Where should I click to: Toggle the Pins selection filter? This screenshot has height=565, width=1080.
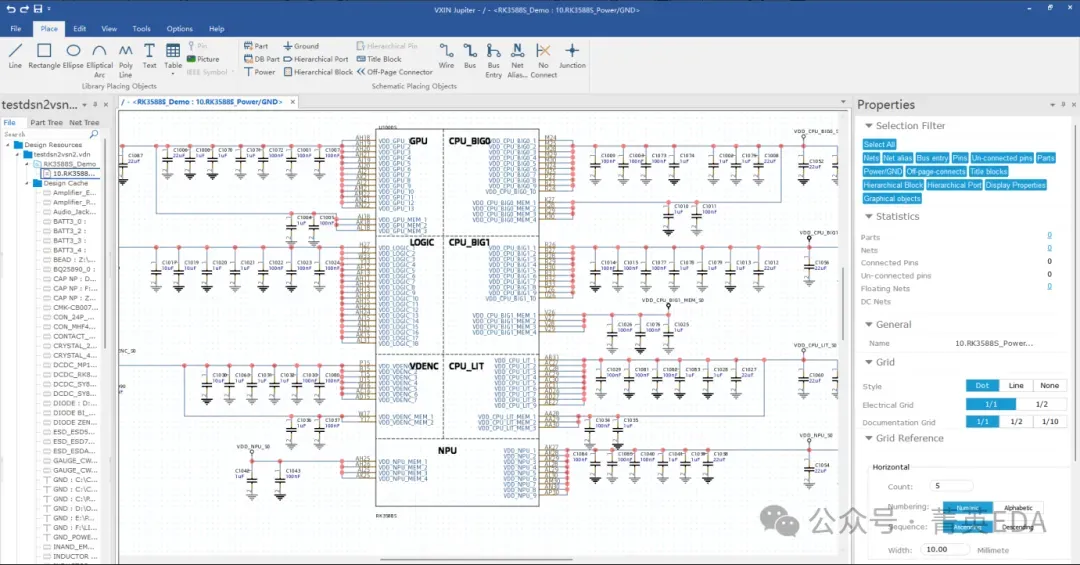(960, 158)
